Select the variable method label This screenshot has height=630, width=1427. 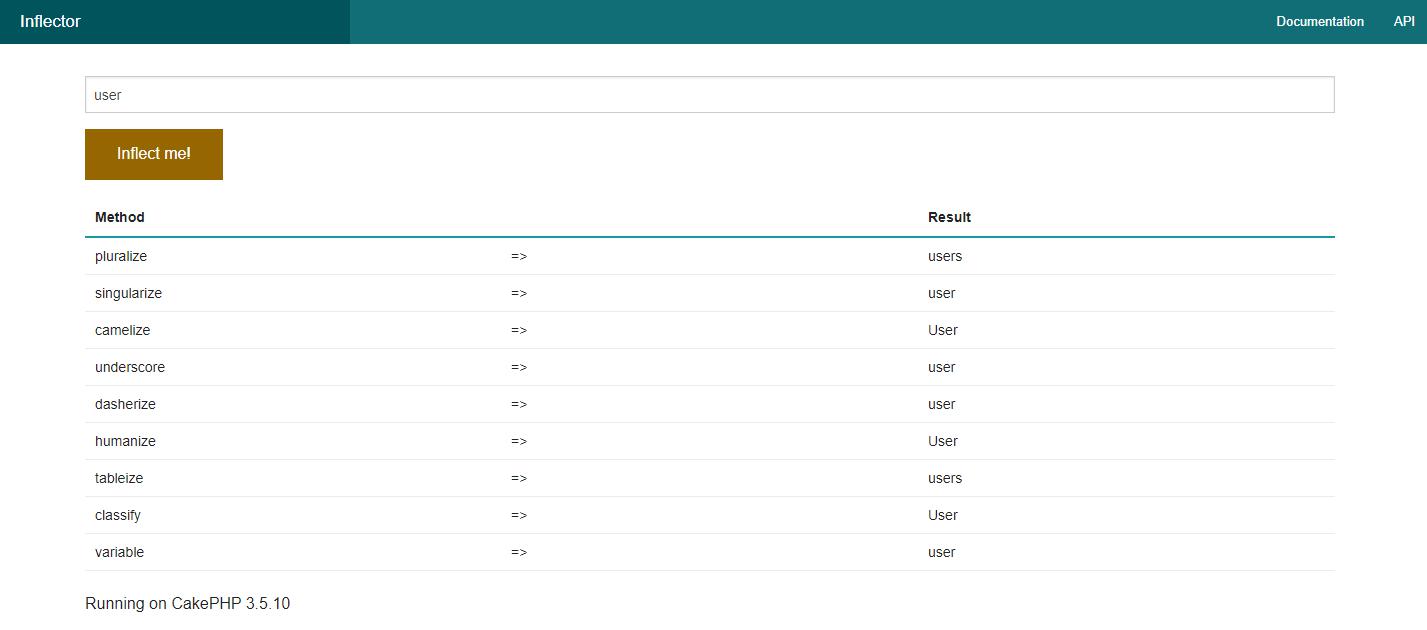tap(119, 552)
